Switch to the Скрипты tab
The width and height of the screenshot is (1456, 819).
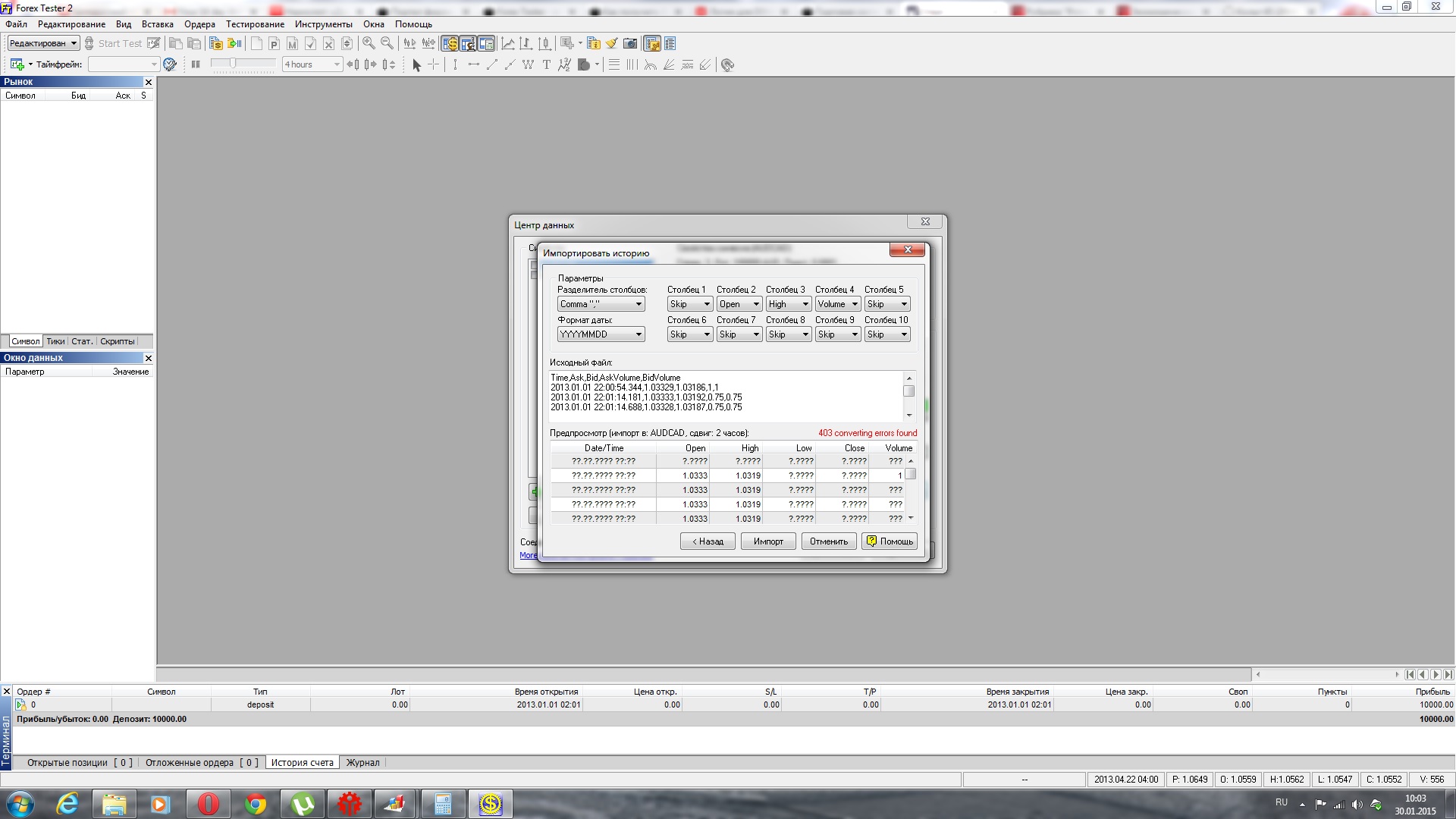(118, 341)
